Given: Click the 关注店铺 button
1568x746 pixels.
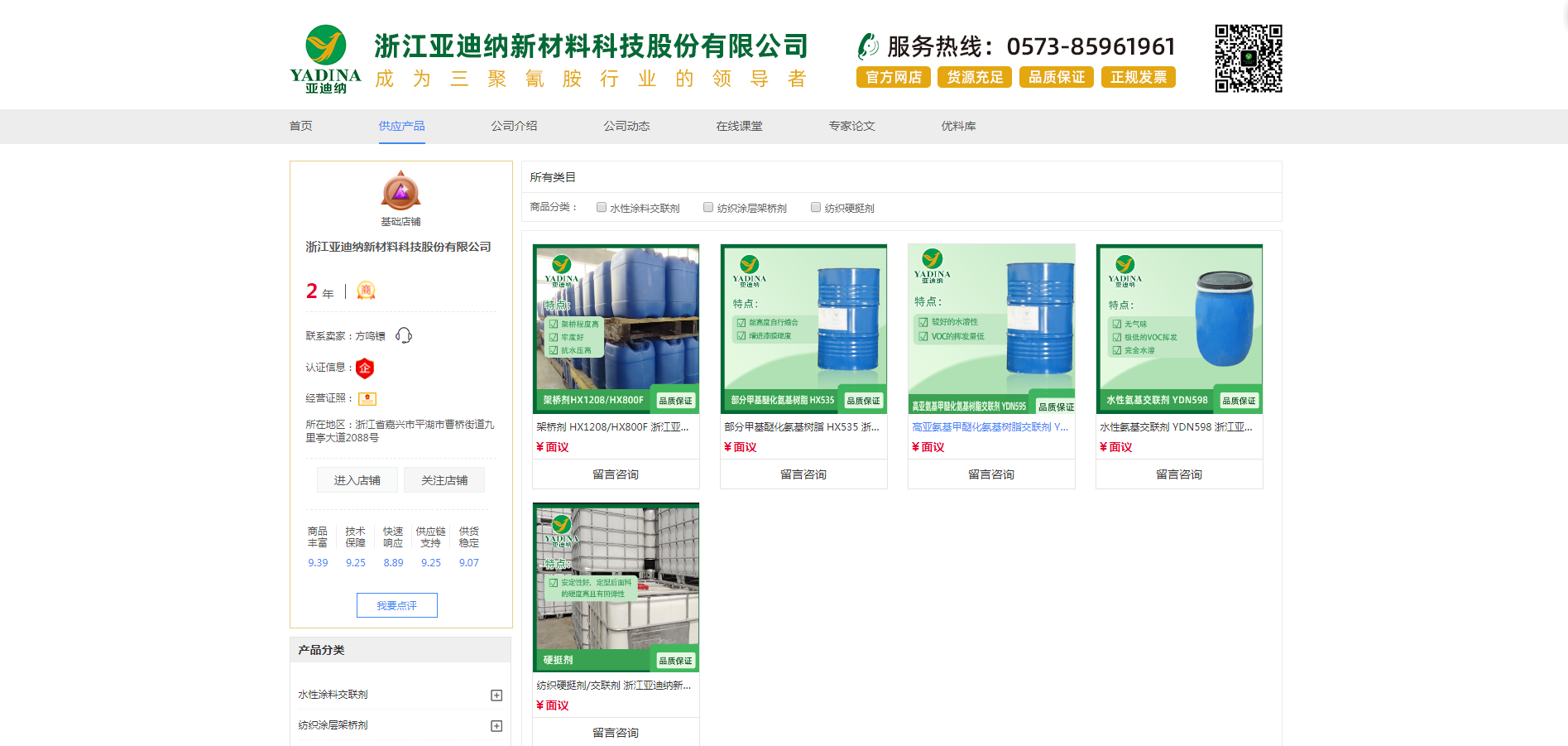Looking at the screenshot, I should [x=444, y=480].
